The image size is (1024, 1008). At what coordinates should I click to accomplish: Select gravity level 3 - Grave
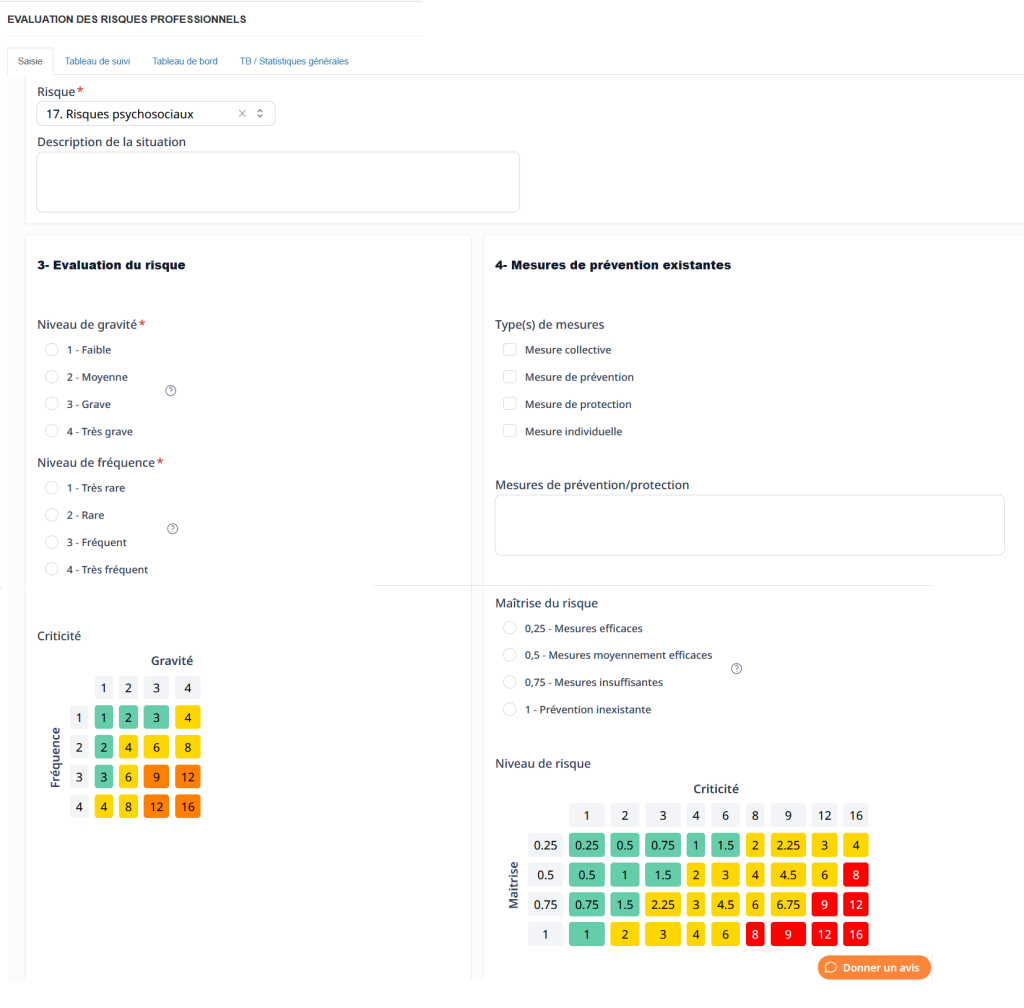click(x=52, y=404)
